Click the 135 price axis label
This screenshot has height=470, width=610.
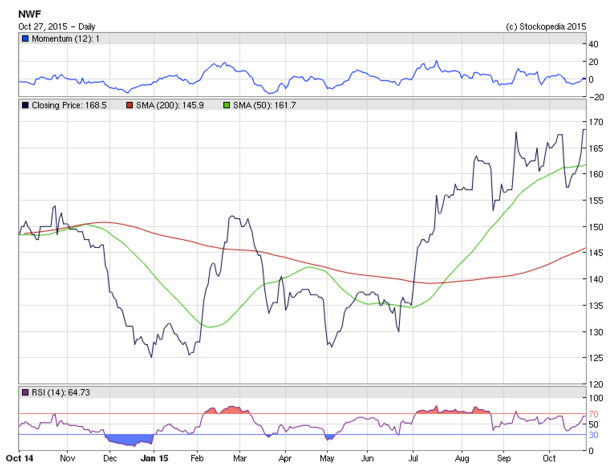pyautogui.click(x=596, y=305)
